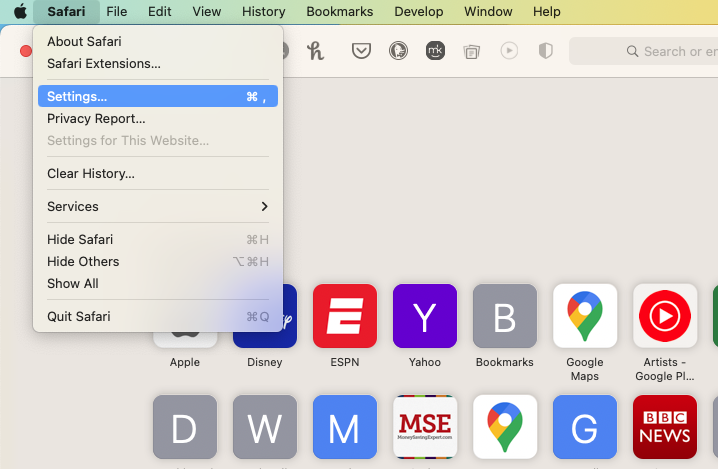
Task: Click the ESPN label text
Action: coord(345,362)
